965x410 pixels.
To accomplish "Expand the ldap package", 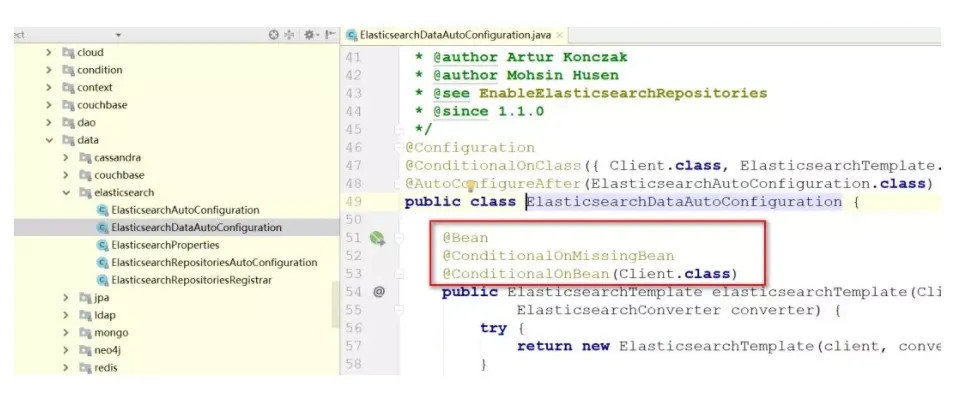I will coord(66,315).
